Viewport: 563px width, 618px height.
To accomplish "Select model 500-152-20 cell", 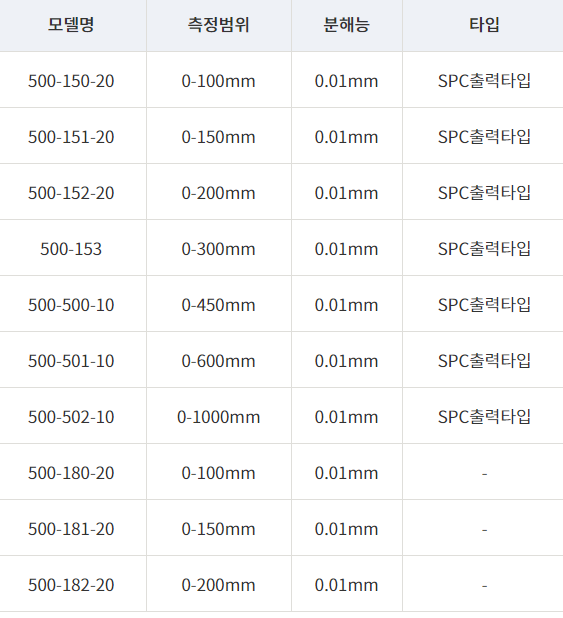I will (71, 193).
